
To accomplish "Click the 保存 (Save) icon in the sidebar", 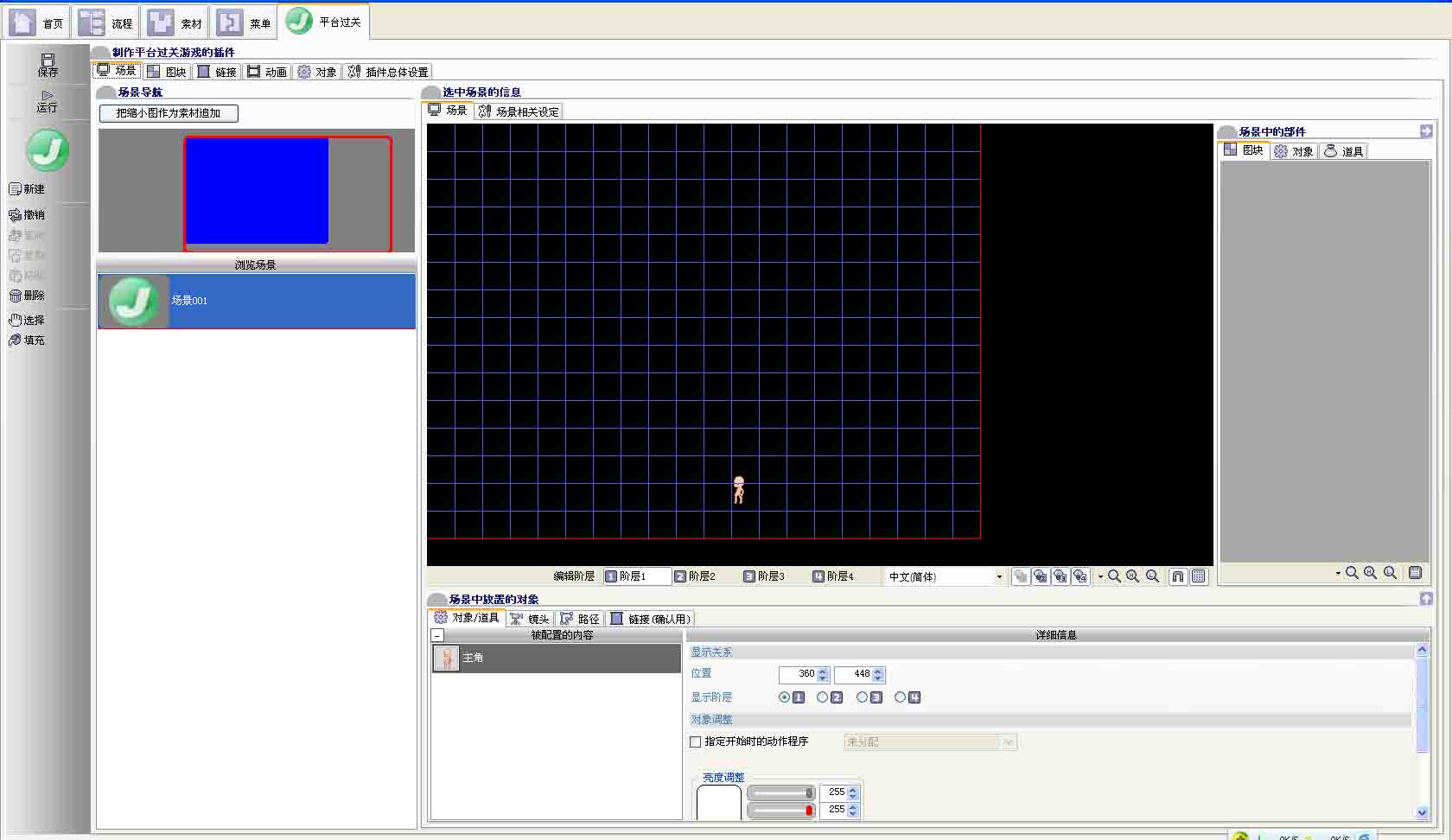I will (x=48, y=64).
